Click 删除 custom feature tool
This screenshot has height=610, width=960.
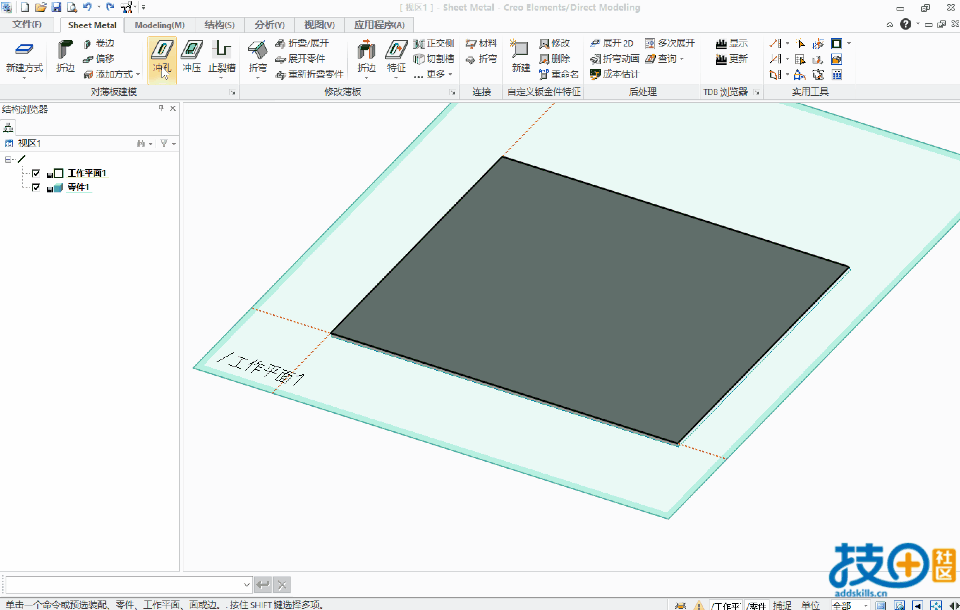pyautogui.click(x=554, y=59)
